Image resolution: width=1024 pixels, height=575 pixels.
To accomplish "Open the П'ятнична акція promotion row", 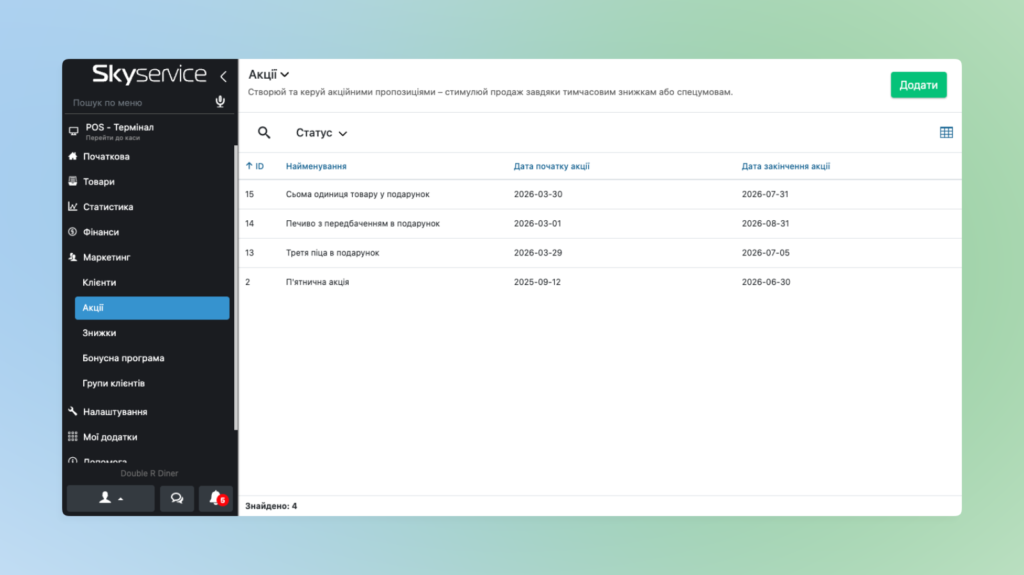I will pyautogui.click(x=317, y=282).
